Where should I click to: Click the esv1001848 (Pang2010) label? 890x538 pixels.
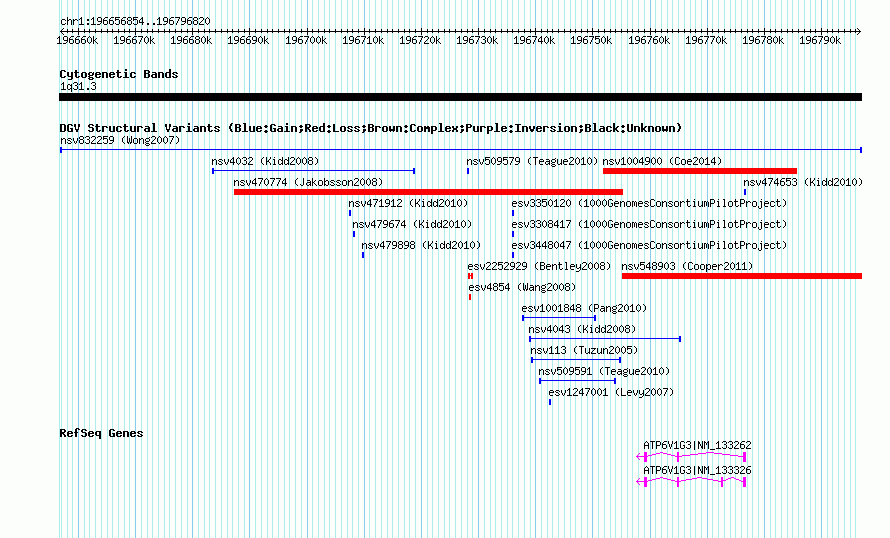(x=584, y=308)
